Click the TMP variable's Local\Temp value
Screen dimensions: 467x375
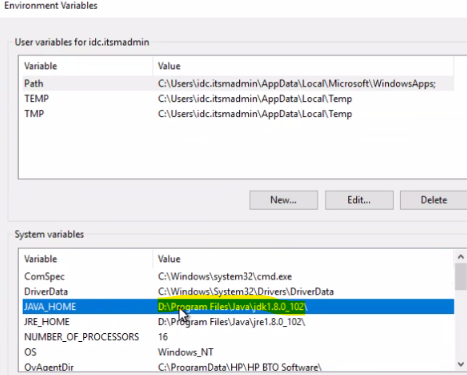click(x=255, y=114)
